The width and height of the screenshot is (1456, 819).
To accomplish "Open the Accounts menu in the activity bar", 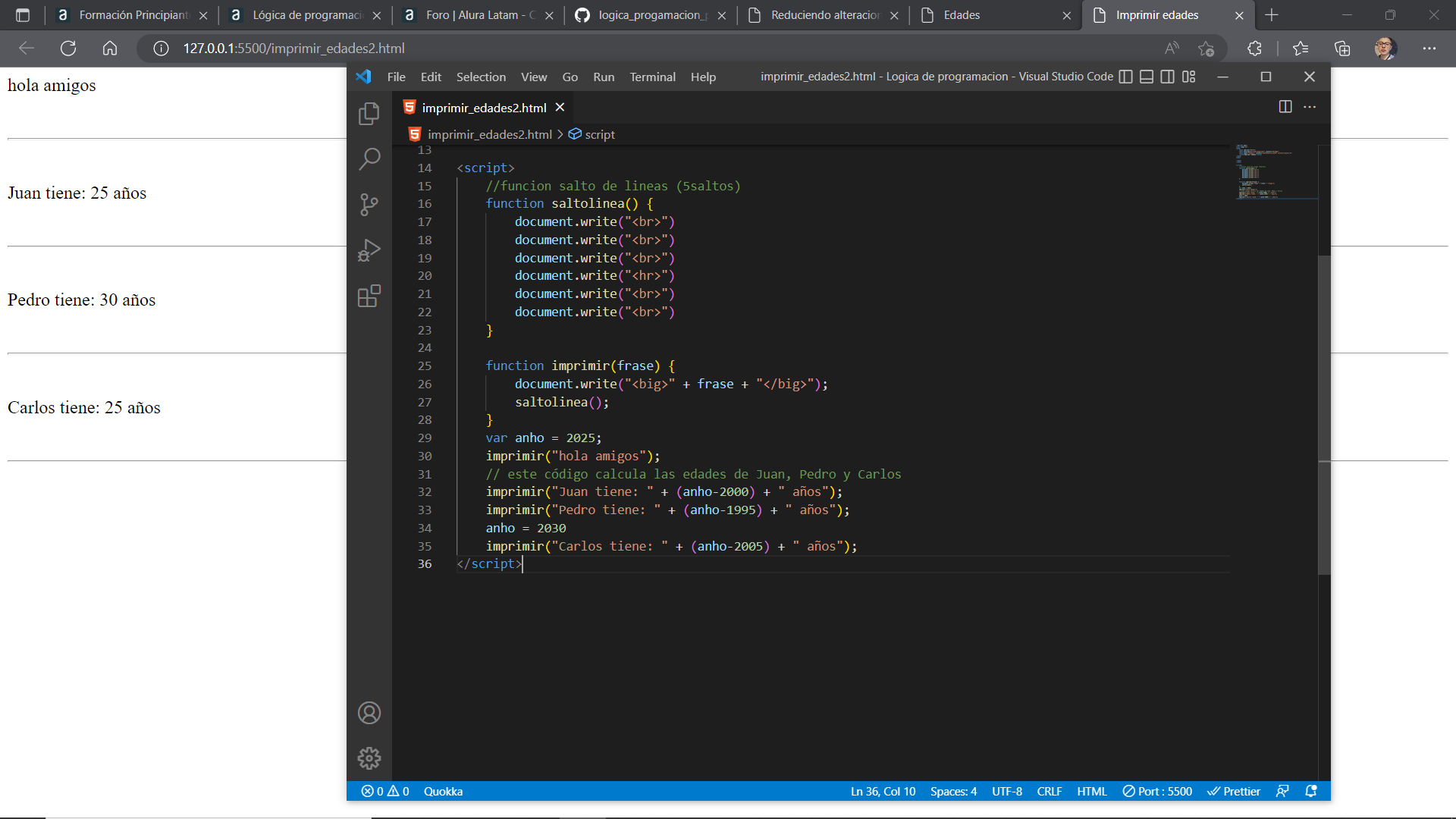I will point(369,713).
